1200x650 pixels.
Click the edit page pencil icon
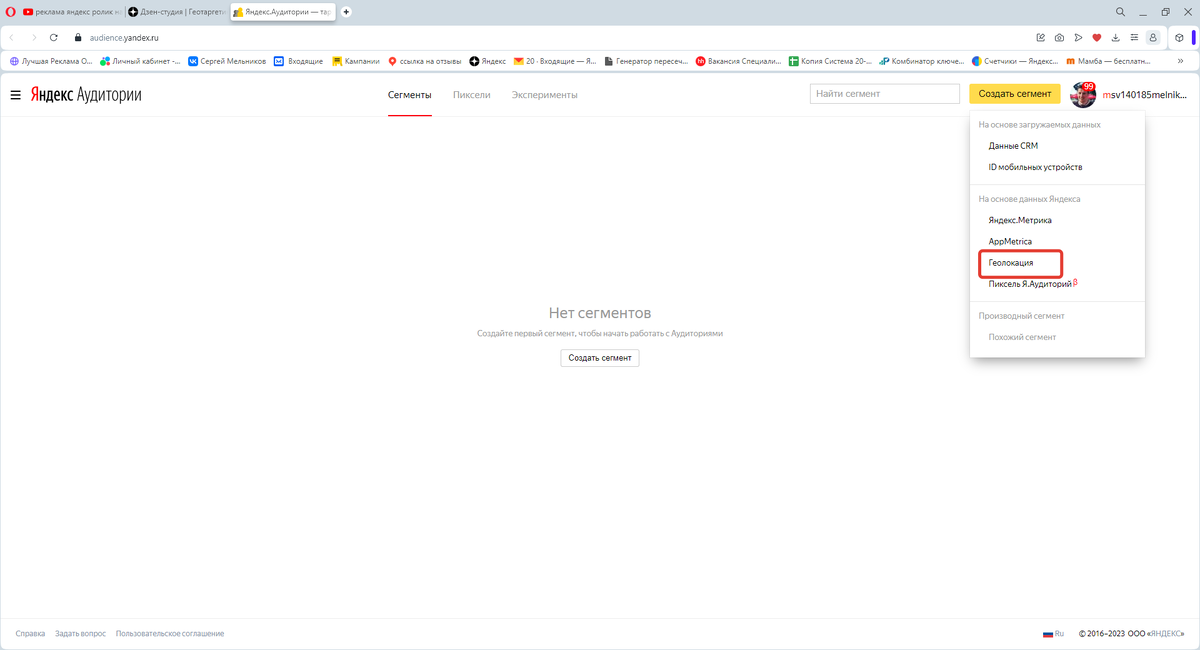tap(1041, 37)
